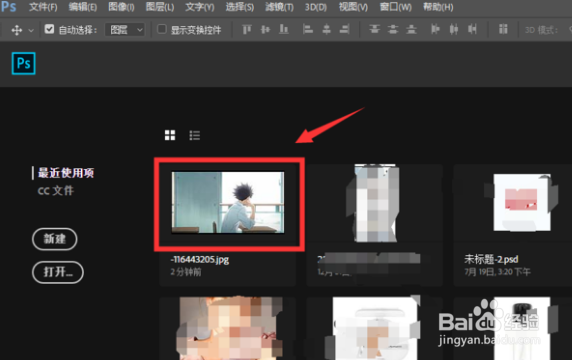Select the 最近使用项 sidebar tab

66,173
